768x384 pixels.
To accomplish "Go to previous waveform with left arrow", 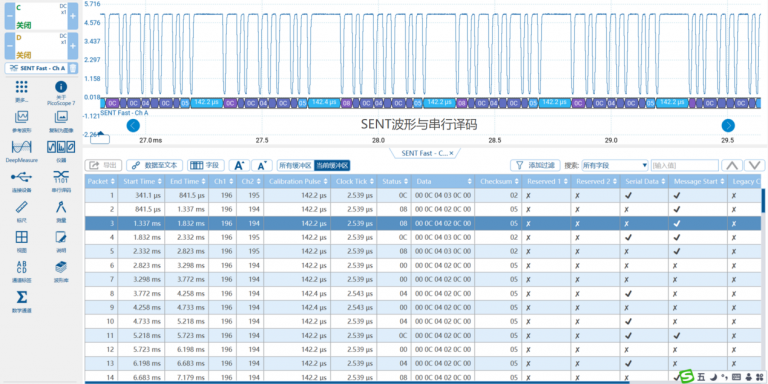I will point(133,125).
